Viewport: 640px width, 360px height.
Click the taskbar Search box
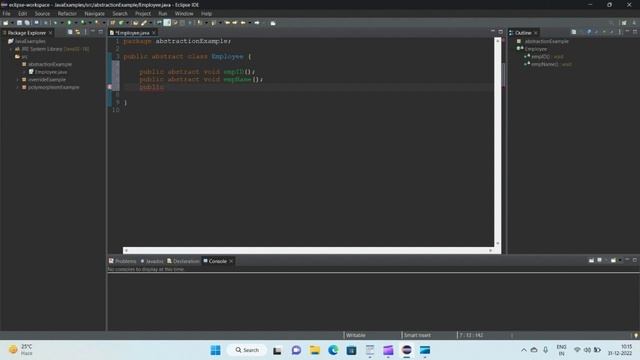pos(247,350)
